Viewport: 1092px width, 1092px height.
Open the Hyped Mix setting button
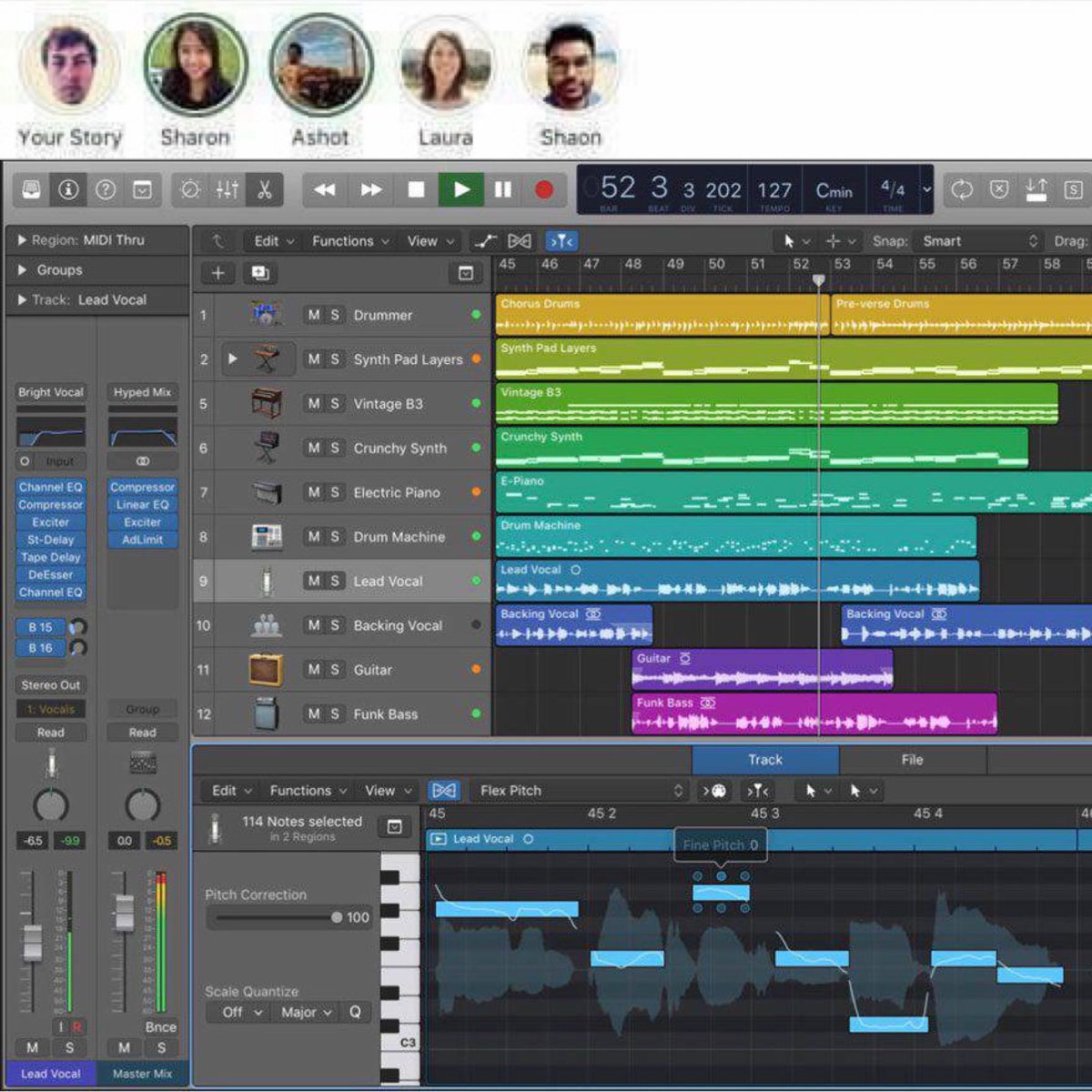pyautogui.click(x=143, y=392)
